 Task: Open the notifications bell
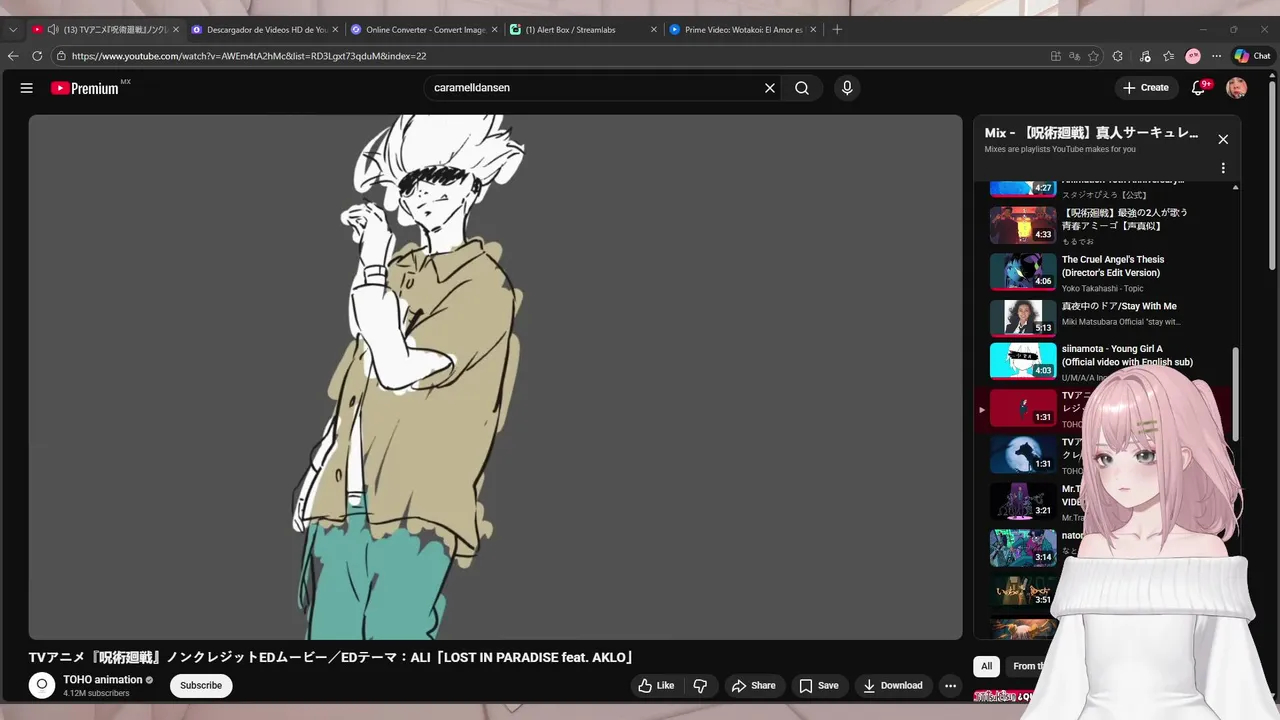click(x=1198, y=88)
